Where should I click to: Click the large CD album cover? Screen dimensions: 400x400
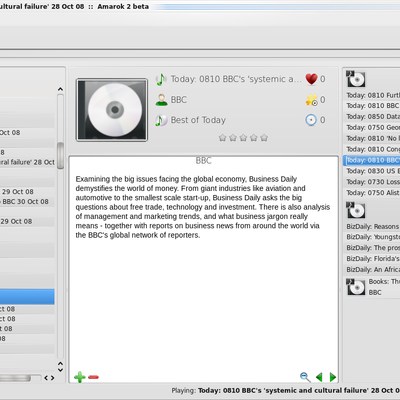(112, 110)
